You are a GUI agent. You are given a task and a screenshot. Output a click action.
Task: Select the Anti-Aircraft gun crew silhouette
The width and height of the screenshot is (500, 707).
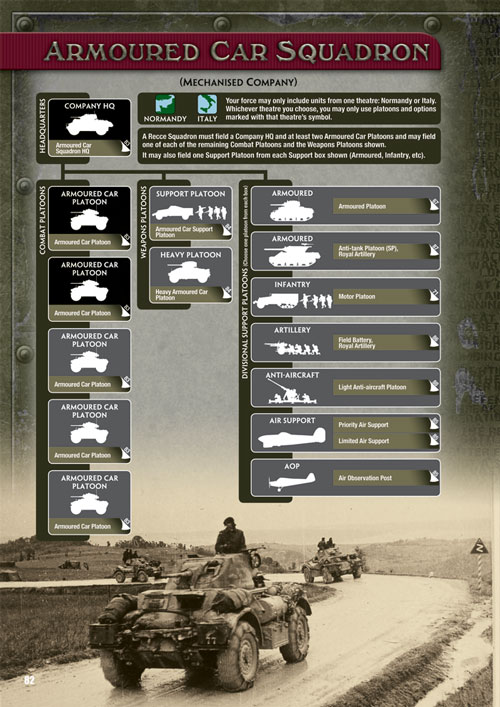pyautogui.click(x=291, y=391)
